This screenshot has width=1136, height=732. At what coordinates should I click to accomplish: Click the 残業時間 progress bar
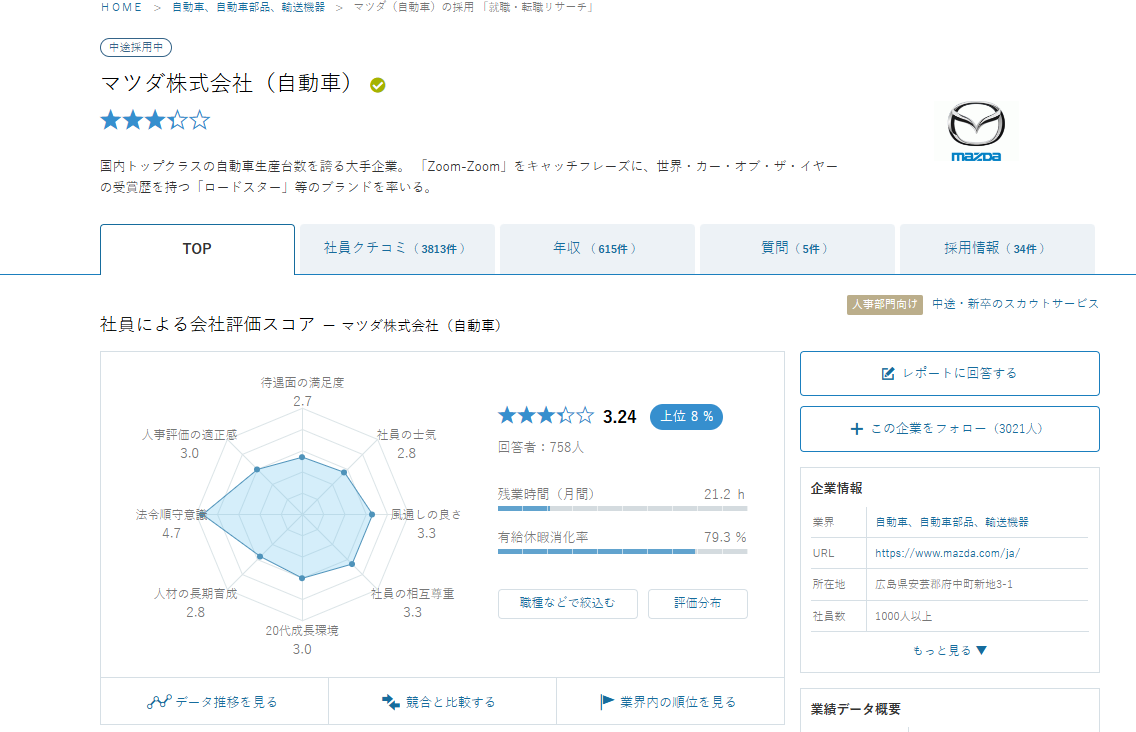click(x=622, y=509)
